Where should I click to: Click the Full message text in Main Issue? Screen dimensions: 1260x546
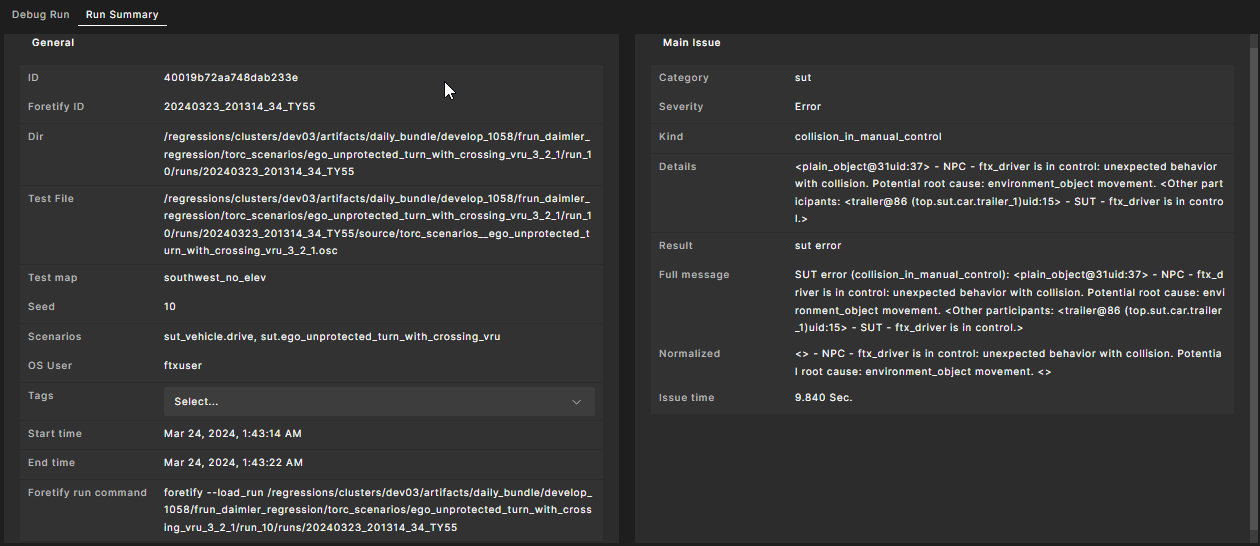1009,301
